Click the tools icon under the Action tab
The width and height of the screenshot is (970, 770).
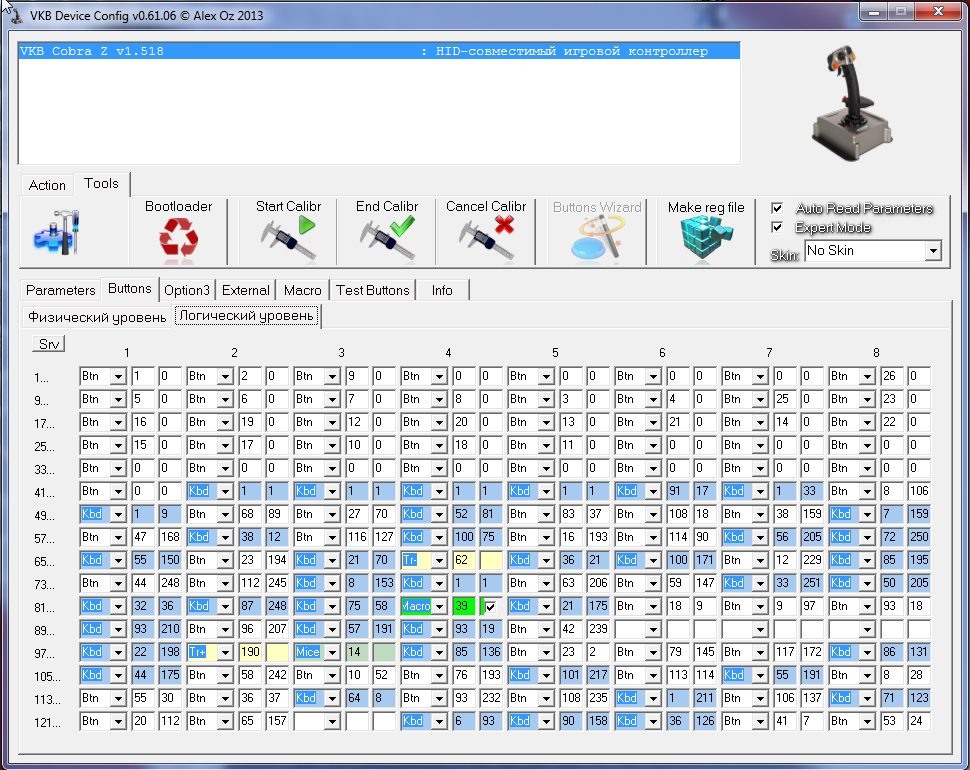(x=57, y=234)
